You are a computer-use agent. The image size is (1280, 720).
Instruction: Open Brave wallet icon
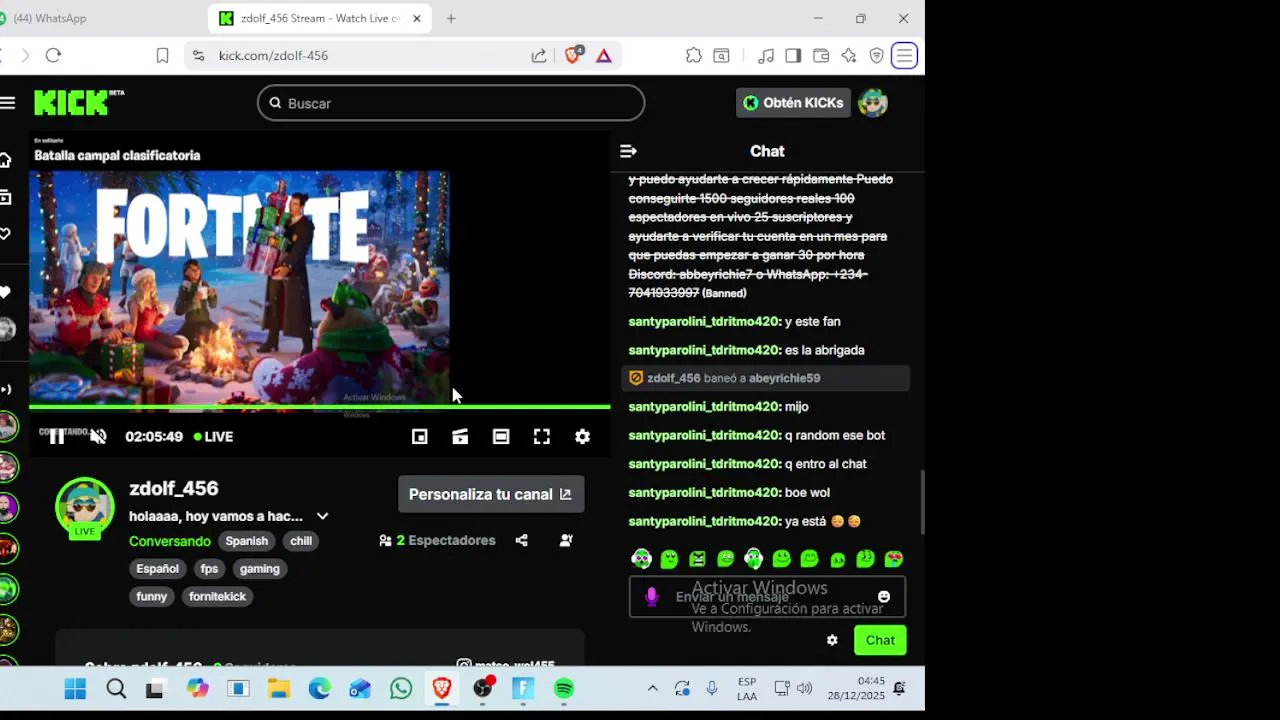point(821,56)
